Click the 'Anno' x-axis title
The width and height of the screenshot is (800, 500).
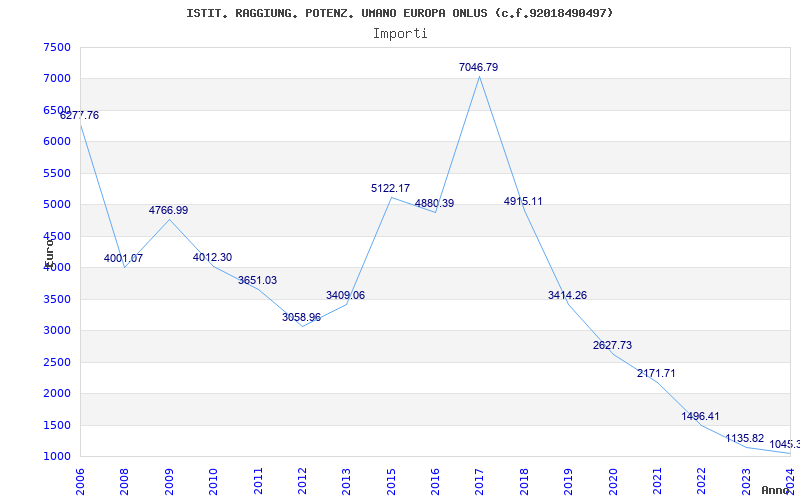[x=775, y=490]
